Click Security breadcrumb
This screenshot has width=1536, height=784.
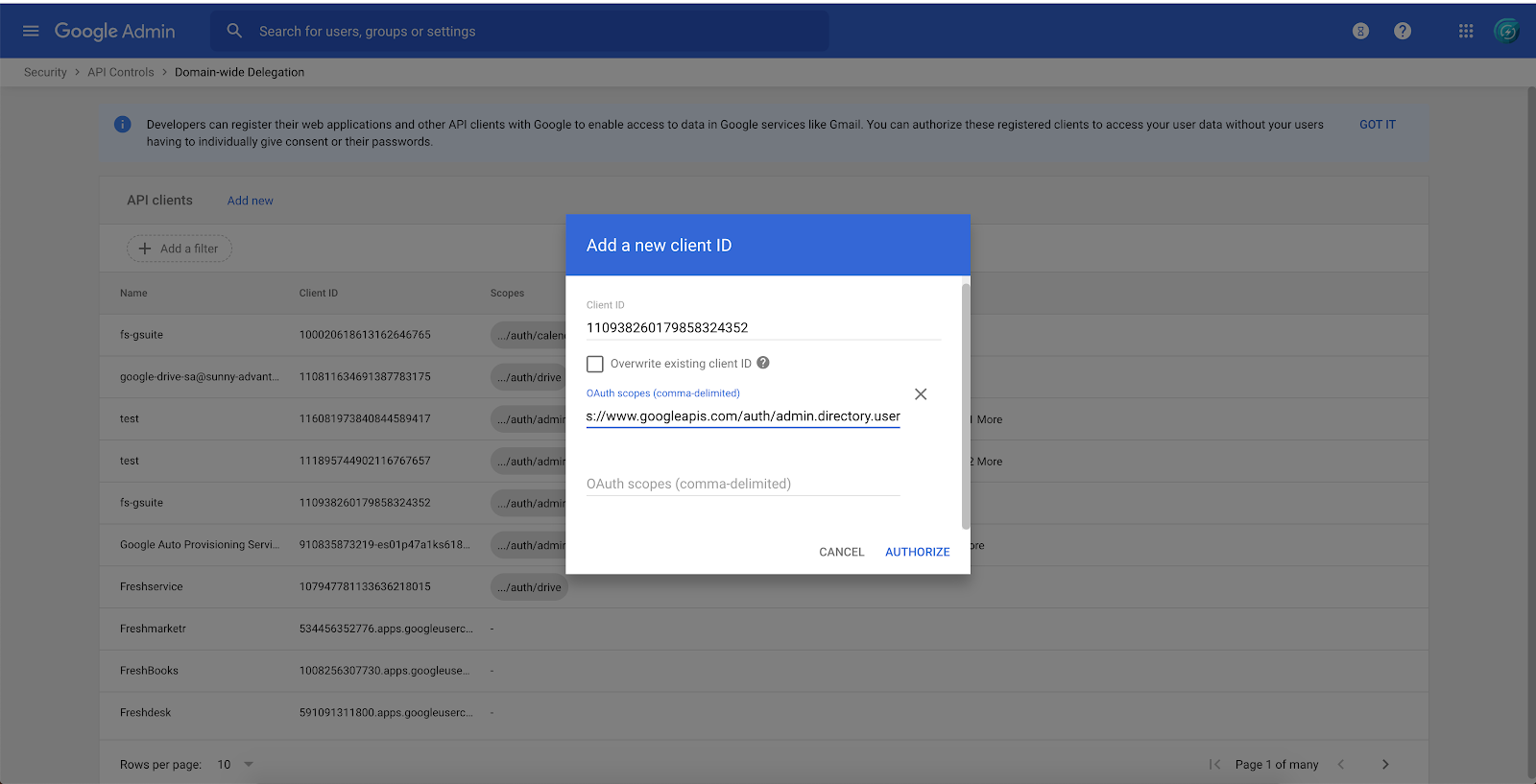(45, 72)
